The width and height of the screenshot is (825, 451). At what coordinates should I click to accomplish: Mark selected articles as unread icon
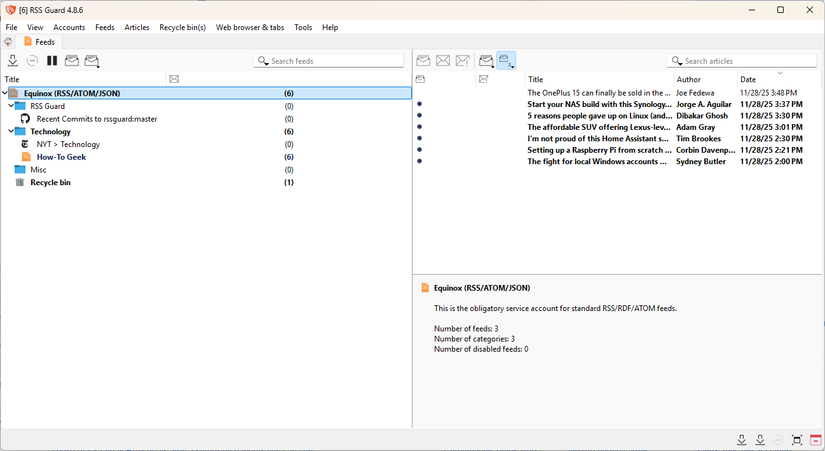443,61
